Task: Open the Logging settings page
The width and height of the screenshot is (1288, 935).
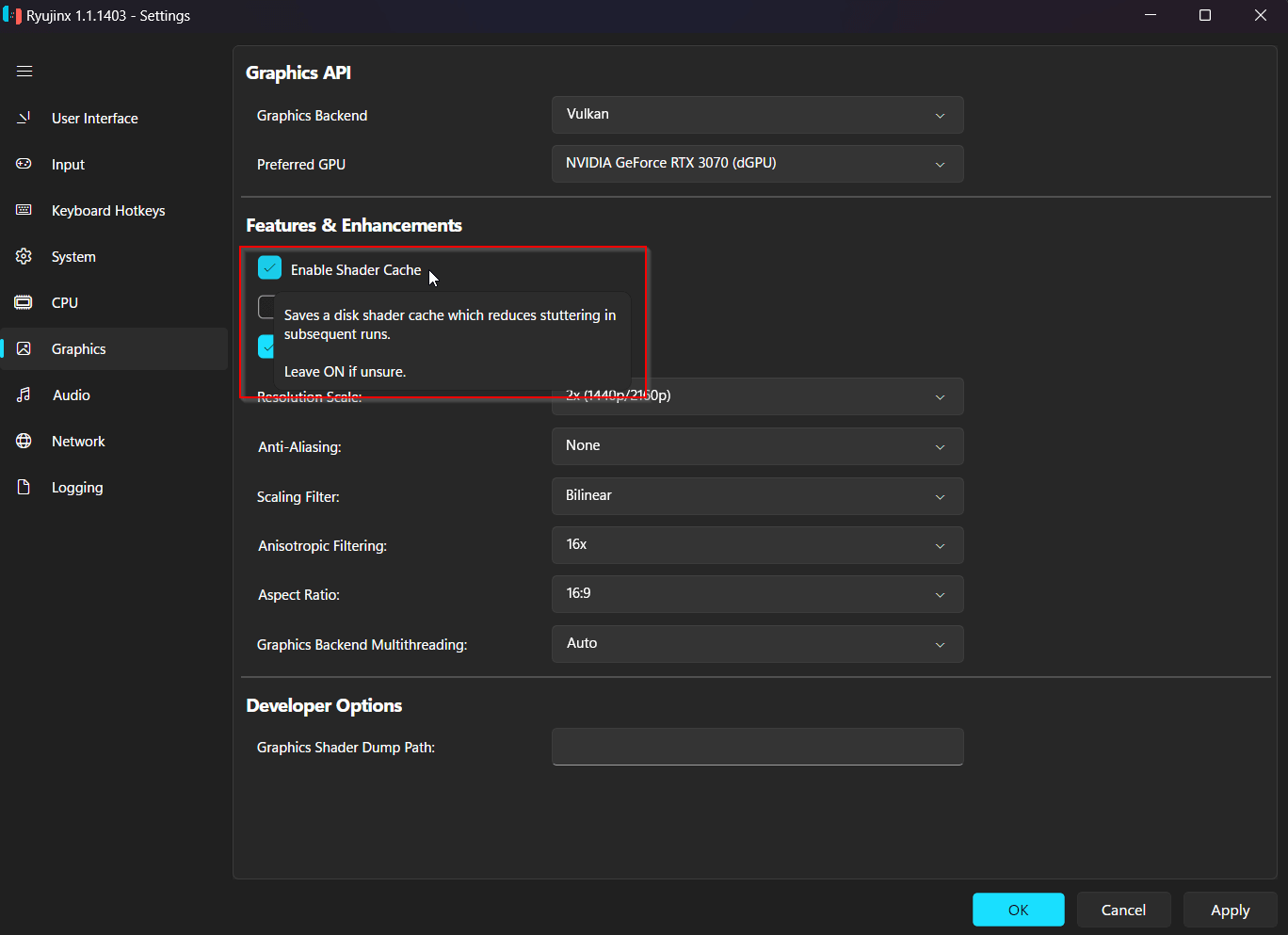Action: tap(115, 487)
